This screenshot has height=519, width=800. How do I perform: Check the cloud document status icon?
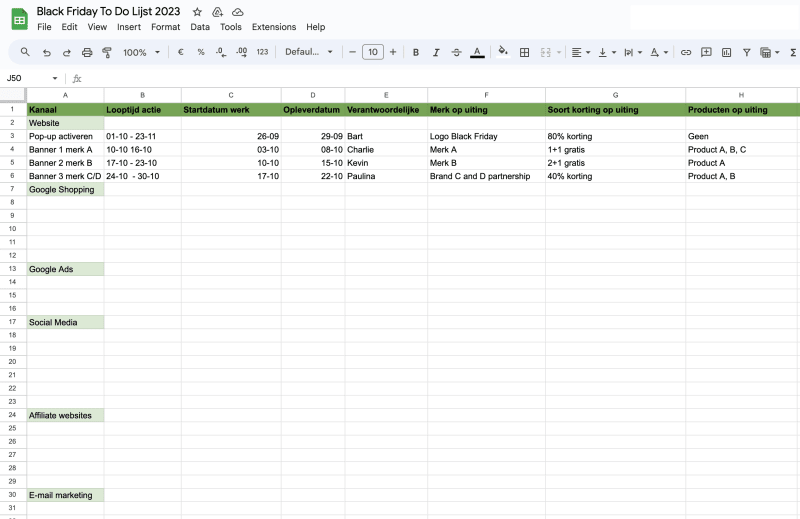click(x=237, y=12)
